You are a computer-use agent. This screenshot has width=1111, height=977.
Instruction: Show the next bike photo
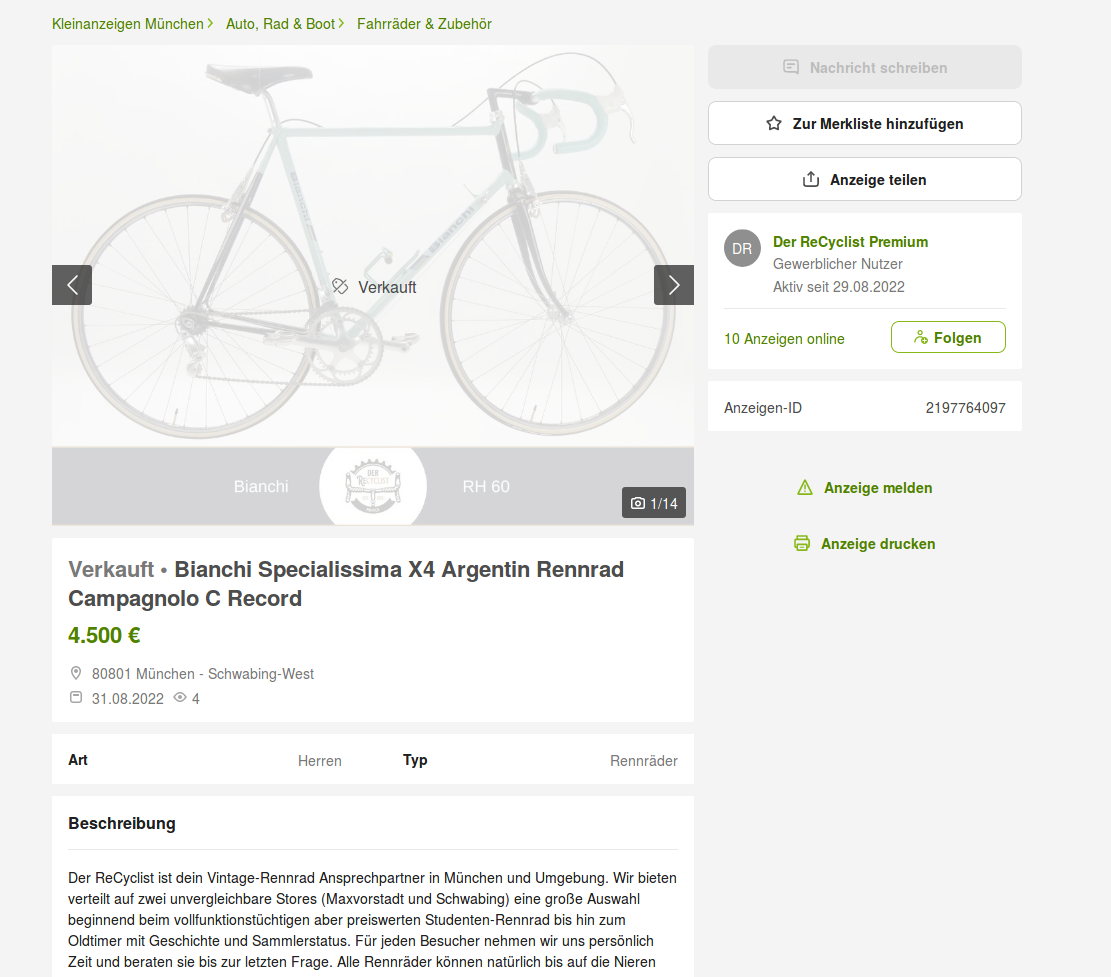point(673,285)
